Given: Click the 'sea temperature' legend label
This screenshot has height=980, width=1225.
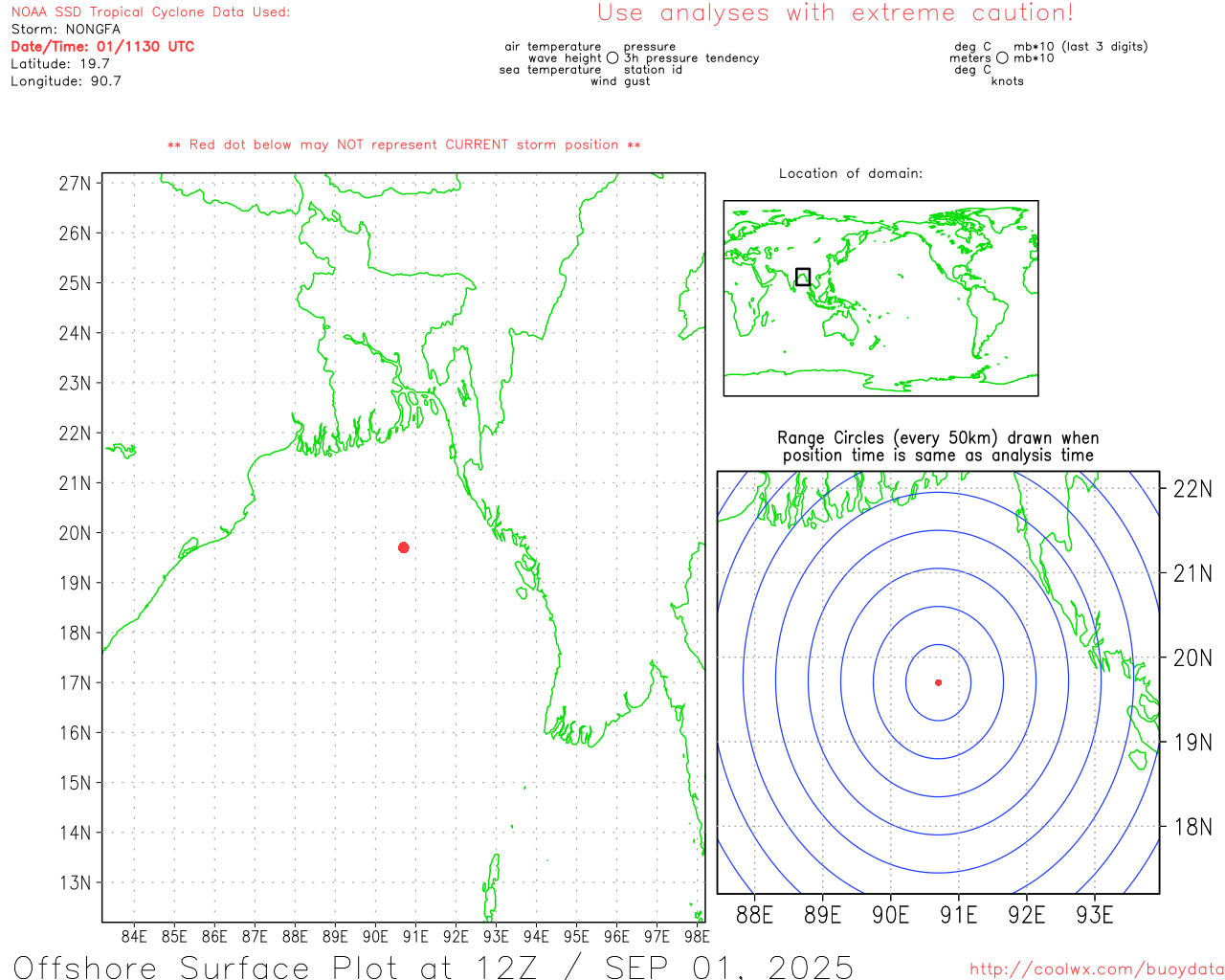Looking at the screenshot, I should pos(550,70).
